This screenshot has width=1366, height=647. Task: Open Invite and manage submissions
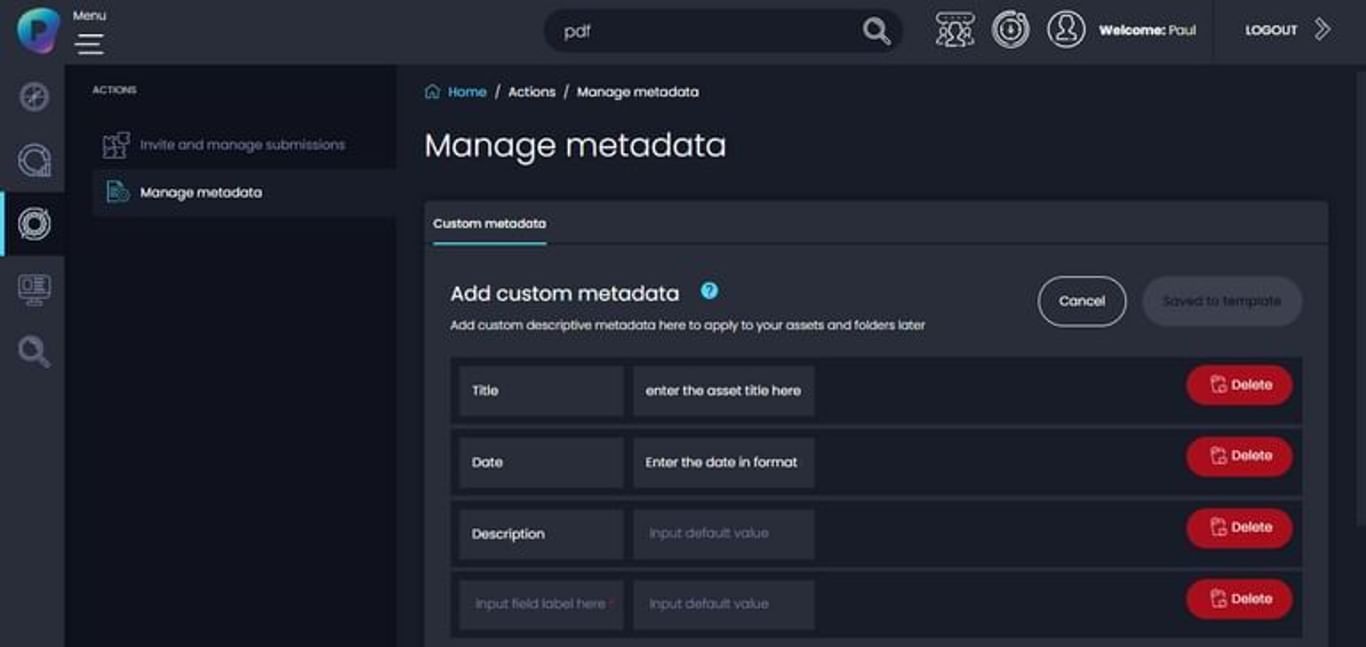tap(242, 145)
